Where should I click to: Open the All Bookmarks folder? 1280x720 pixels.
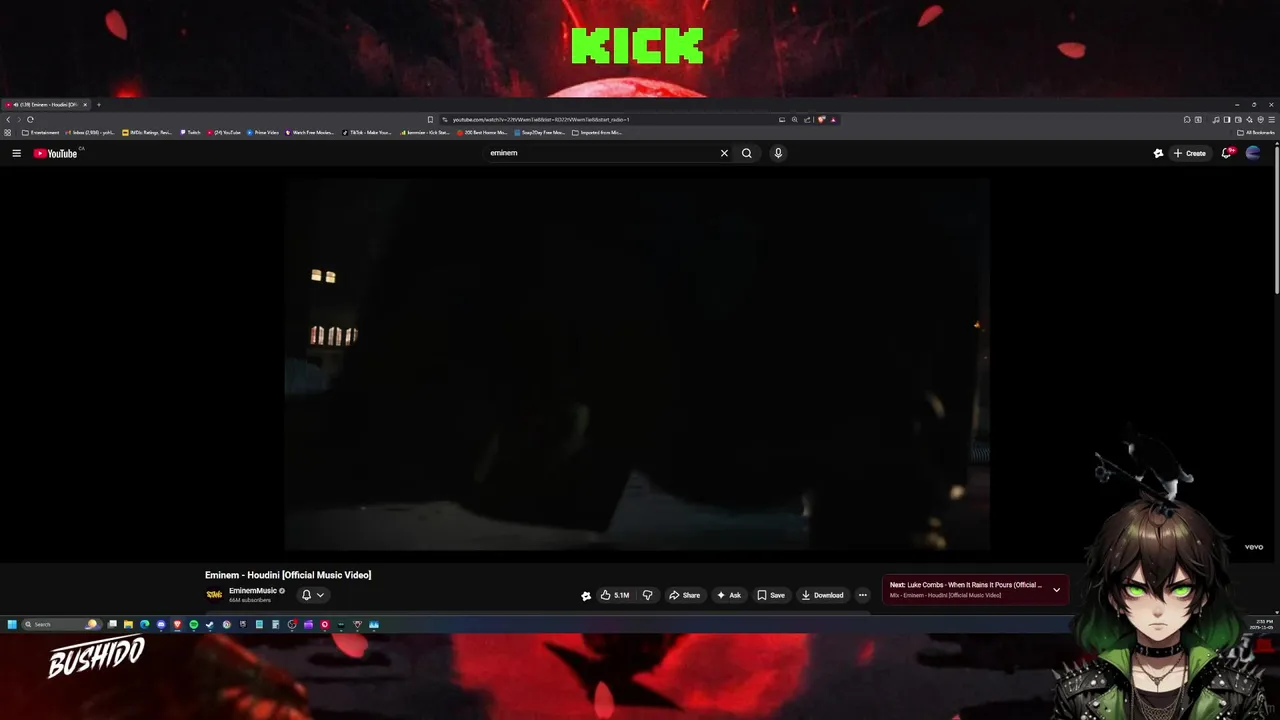tap(1256, 132)
